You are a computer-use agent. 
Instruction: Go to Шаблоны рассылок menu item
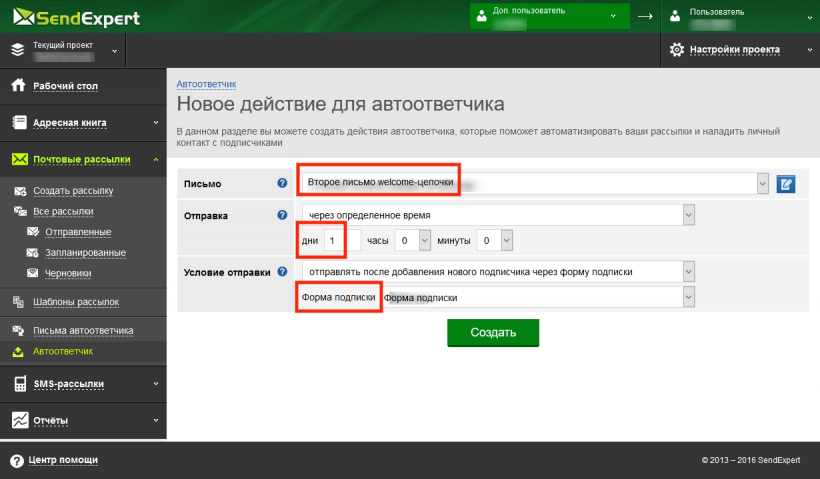[x=75, y=301]
